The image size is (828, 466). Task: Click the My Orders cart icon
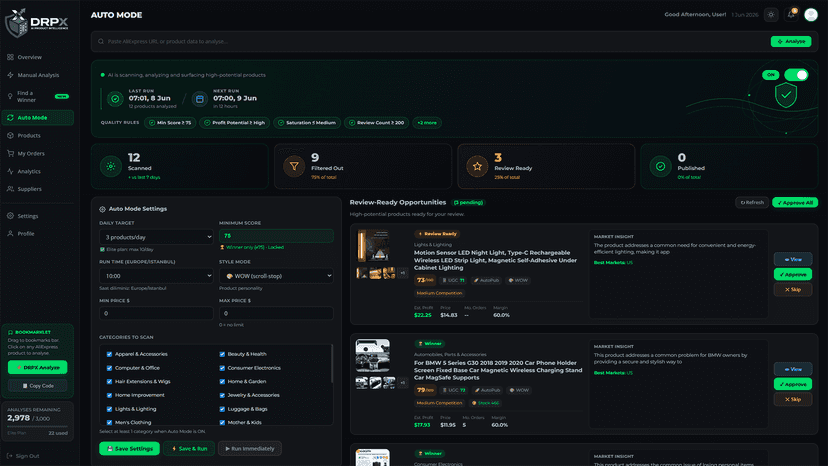click(x=11, y=153)
